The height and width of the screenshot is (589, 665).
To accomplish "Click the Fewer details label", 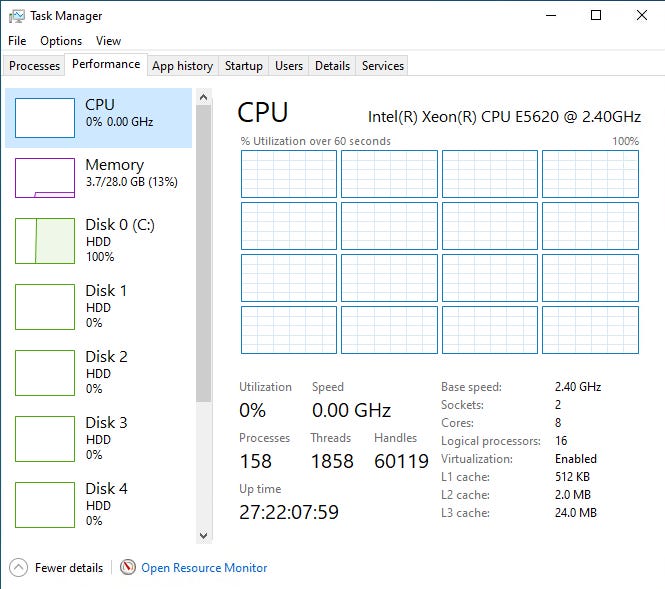I will coord(69,568).
